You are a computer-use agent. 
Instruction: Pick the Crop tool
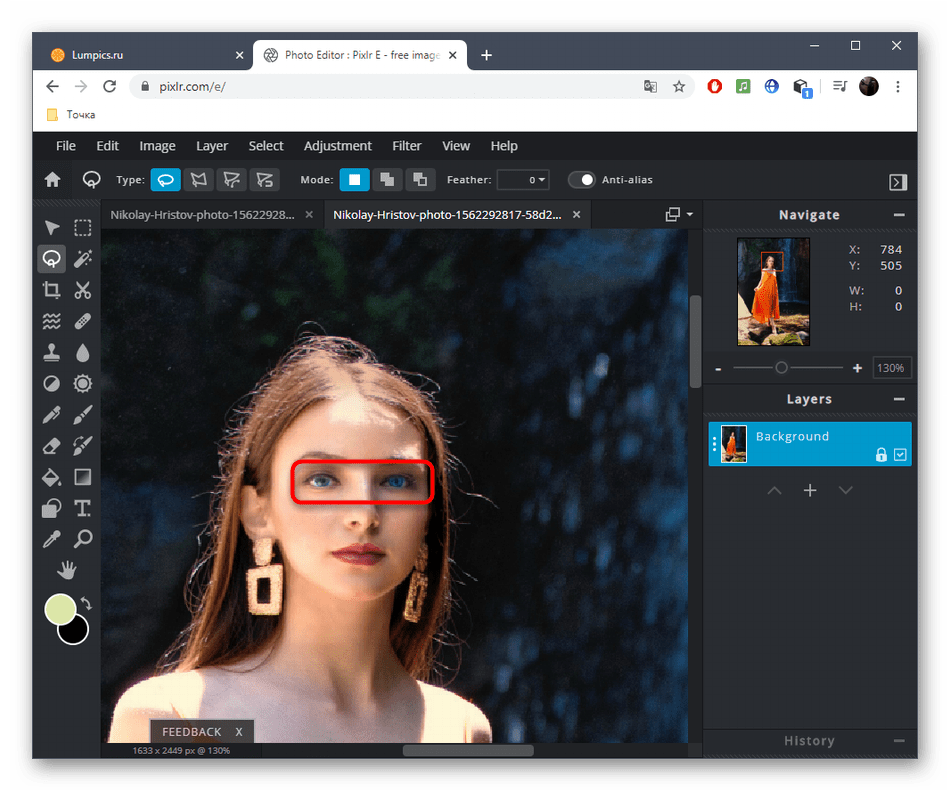coord(51,290)
